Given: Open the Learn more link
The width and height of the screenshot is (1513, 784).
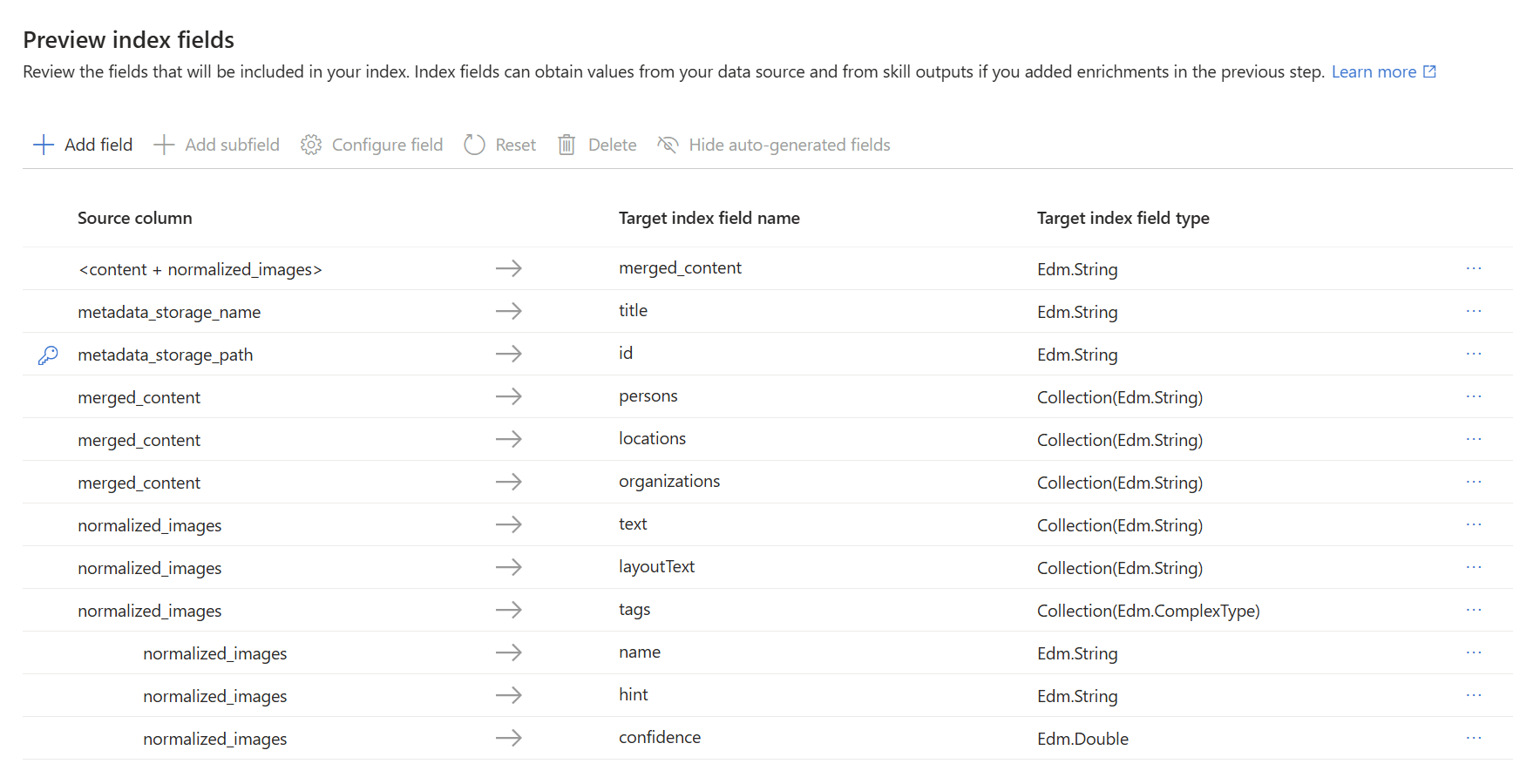Looking at the screenshot, I should coord(1374,71).
